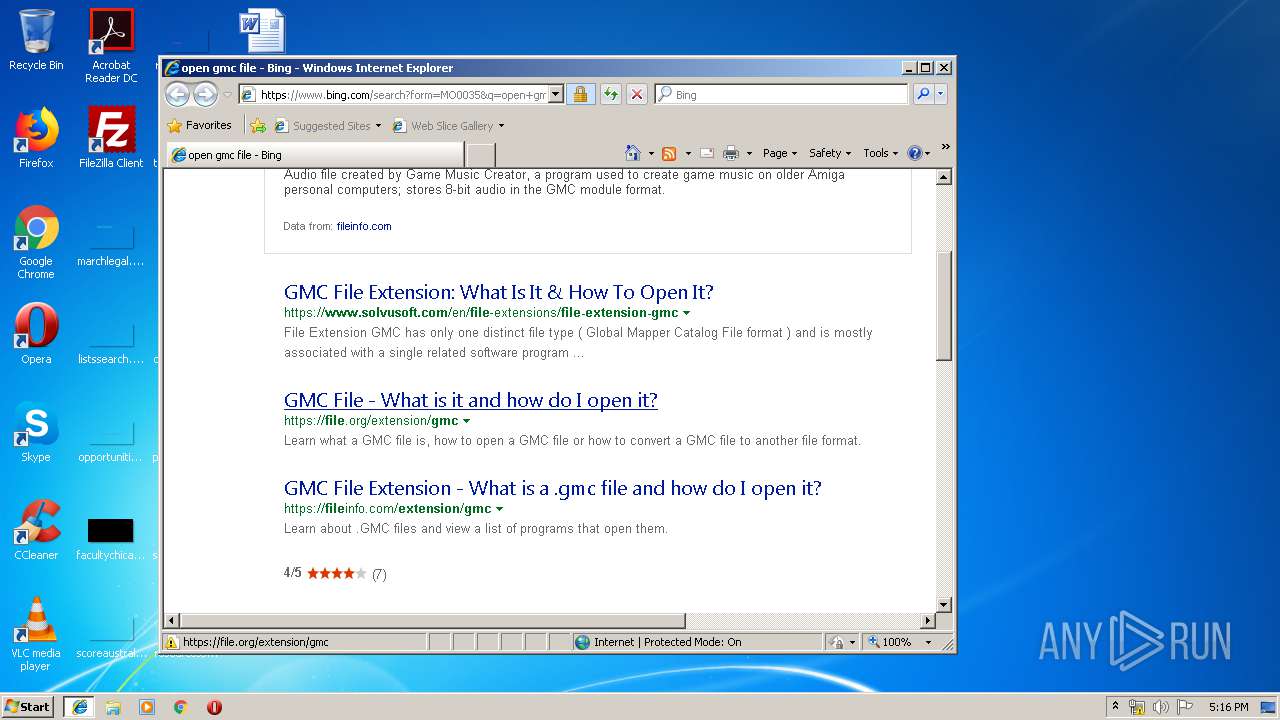Click horizontal scrollbar right arrow

tap(927, 621)
